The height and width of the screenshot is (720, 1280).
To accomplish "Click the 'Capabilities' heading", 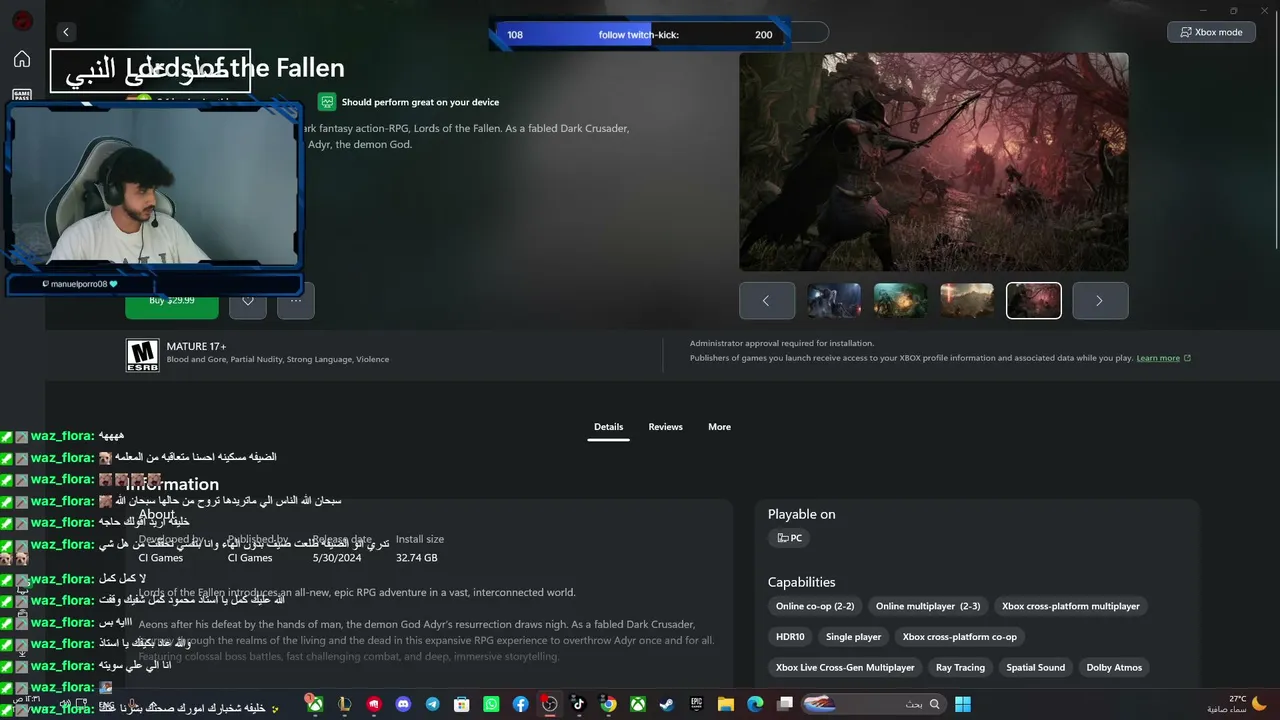I will click(x=801, y=582).
